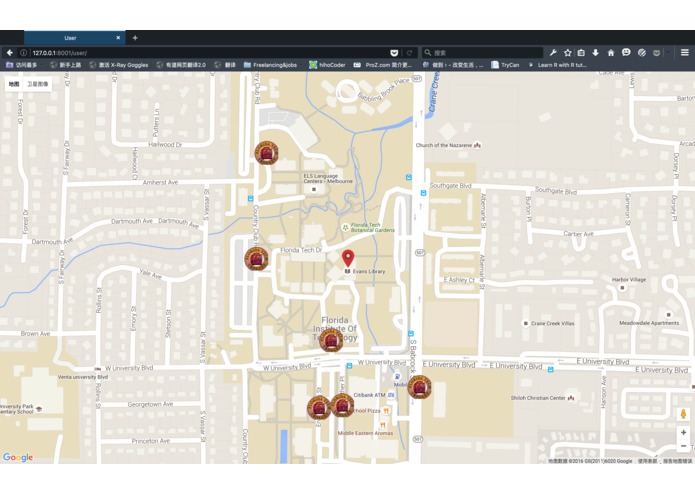Open the downloads arrow icon
Screen dimensions: 695x494
(596, 53)
